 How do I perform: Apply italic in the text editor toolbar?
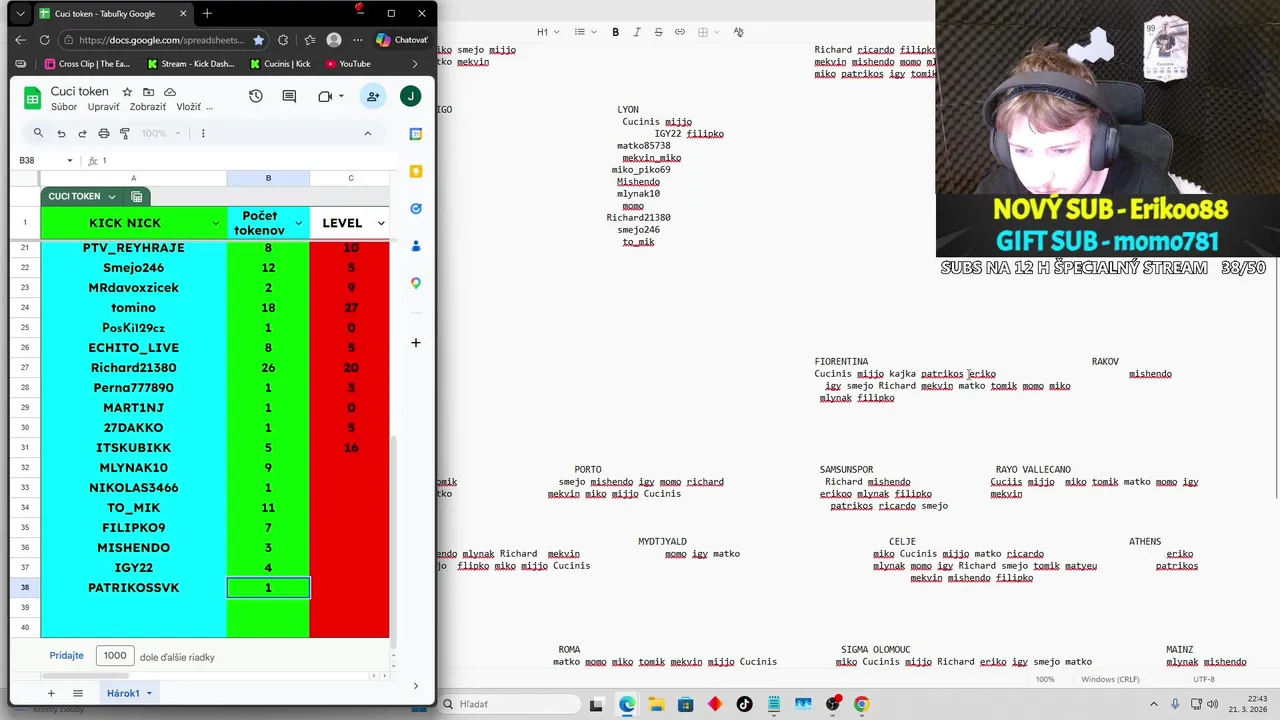point(637,32)
